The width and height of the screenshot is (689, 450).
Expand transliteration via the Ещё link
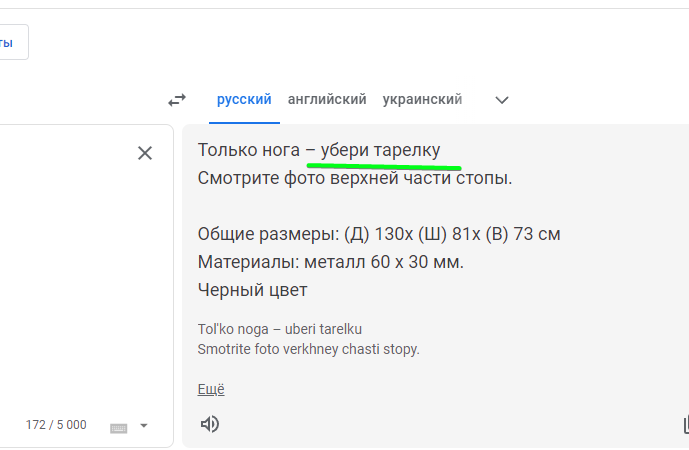(x=211, y=389)
